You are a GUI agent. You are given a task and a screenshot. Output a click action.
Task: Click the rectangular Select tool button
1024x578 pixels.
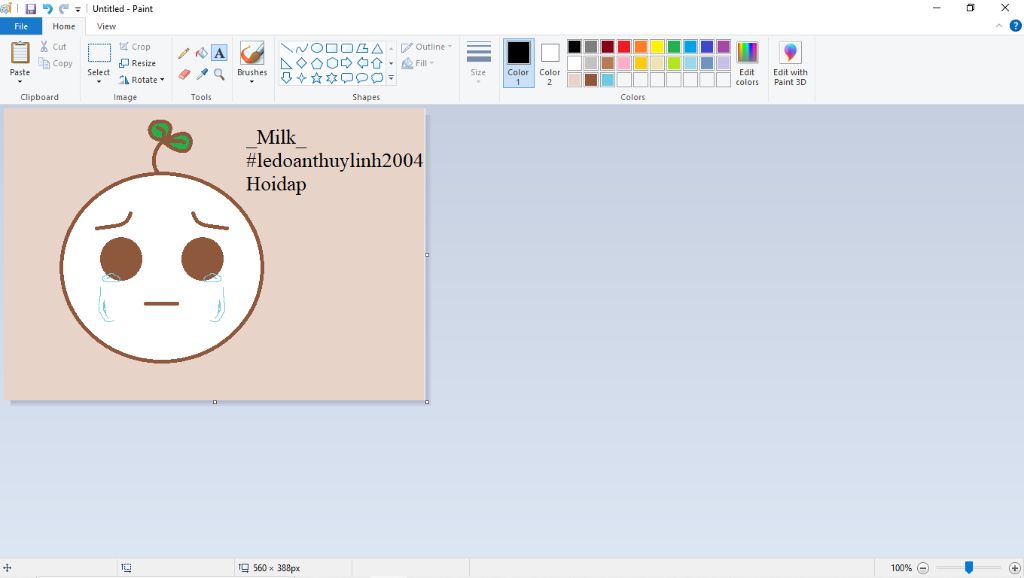(99, 53)
